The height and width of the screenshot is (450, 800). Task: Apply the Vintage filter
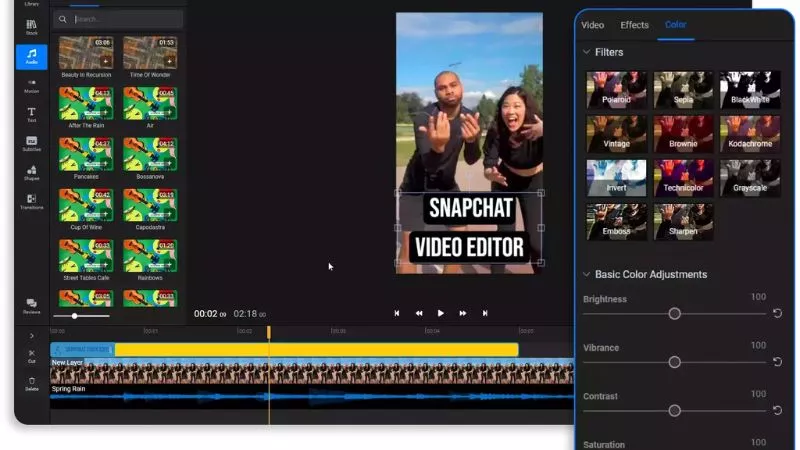[616, 134]
